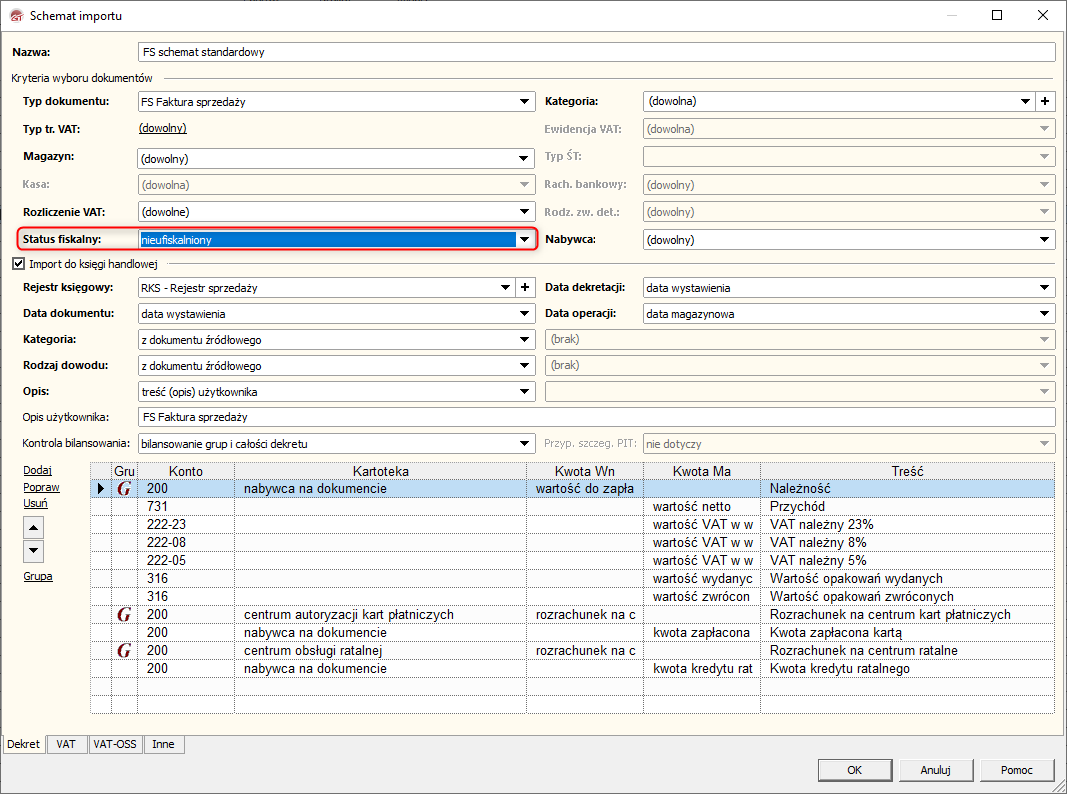Click the plus button beside Rejestr księgowy
The height and width of the screenshot is (794, 1067).
[x=525, y=288]
